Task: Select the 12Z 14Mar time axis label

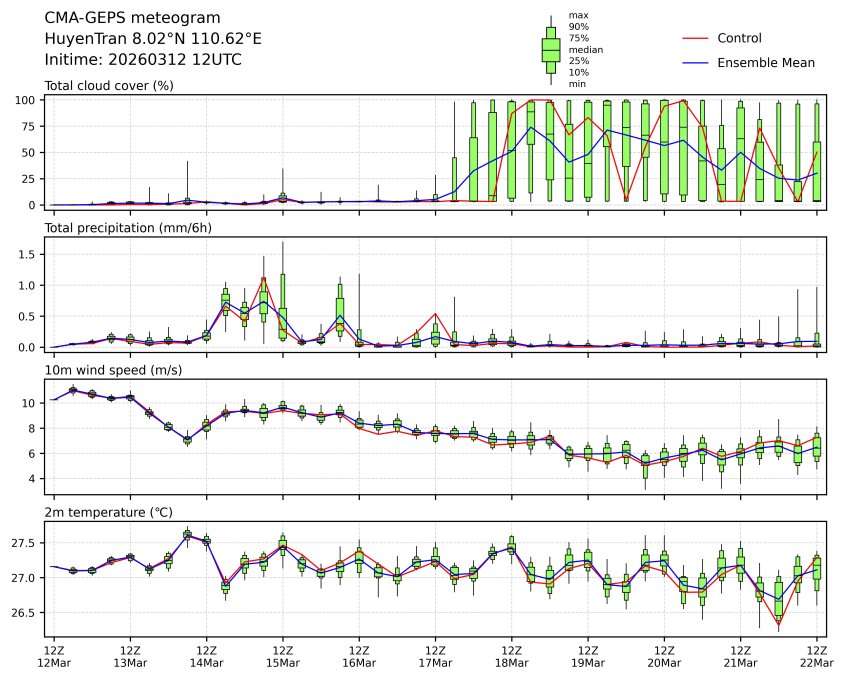Action: [206, 656]
